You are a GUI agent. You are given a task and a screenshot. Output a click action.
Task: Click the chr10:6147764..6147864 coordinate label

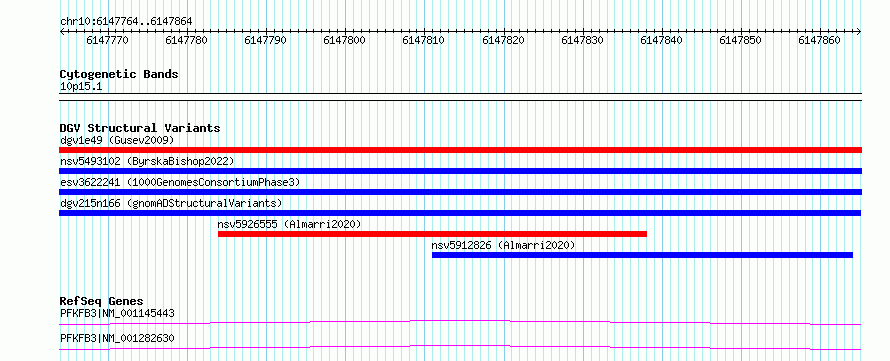[x=126, y=22]
